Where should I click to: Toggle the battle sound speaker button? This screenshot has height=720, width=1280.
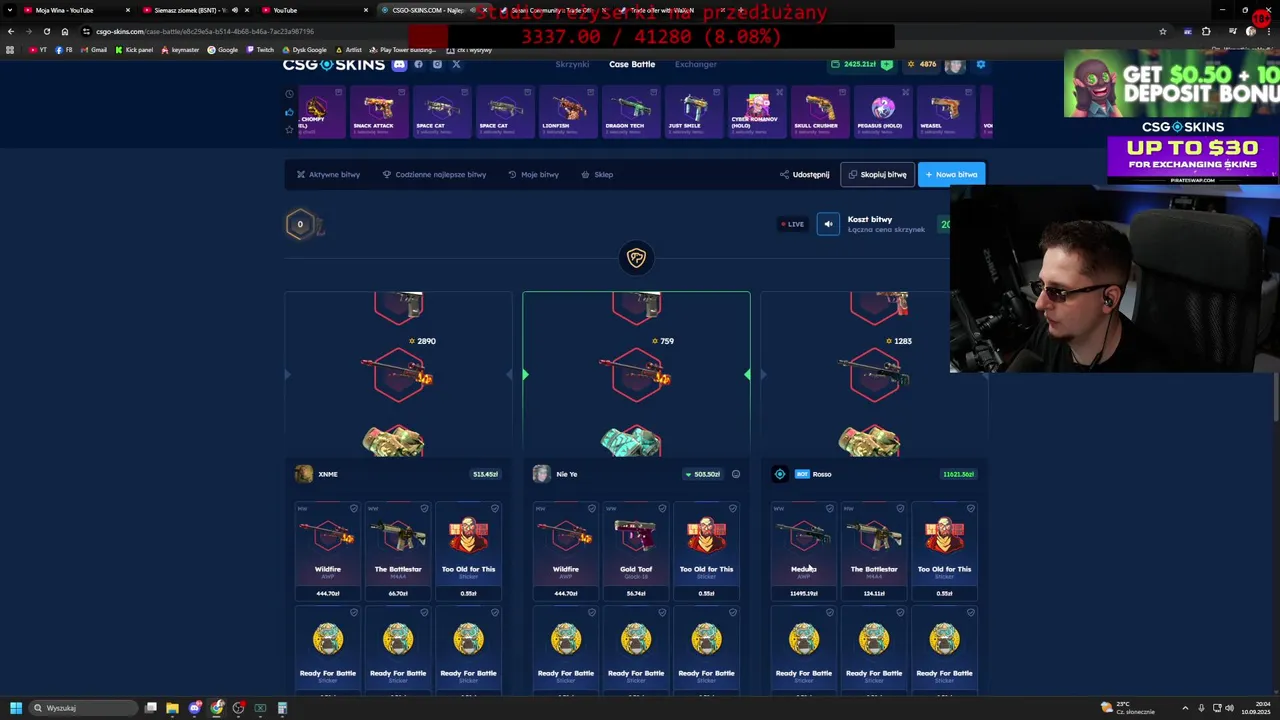[x=828, y=225]
